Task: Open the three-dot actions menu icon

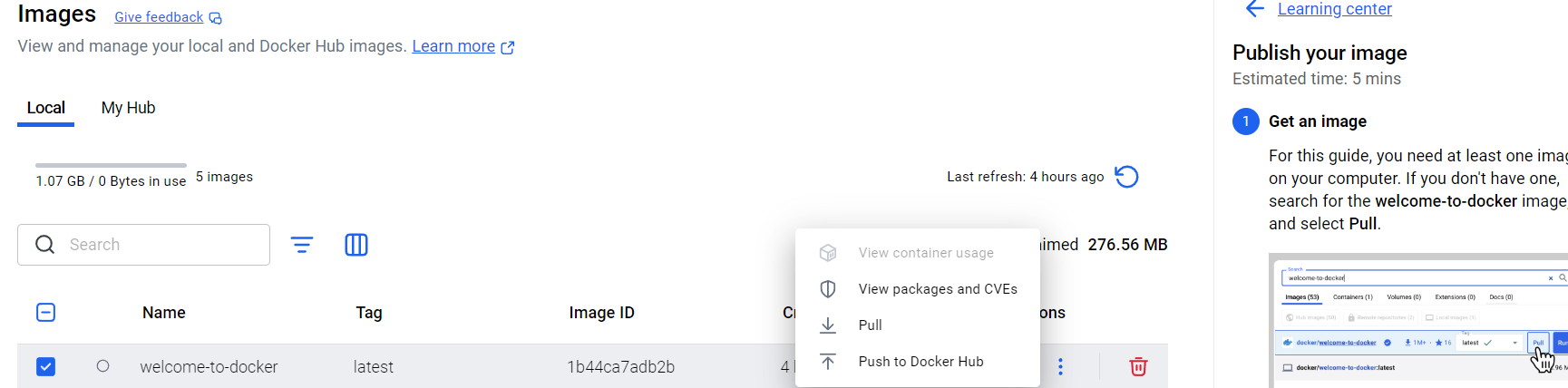Action: pos(1060,366)
